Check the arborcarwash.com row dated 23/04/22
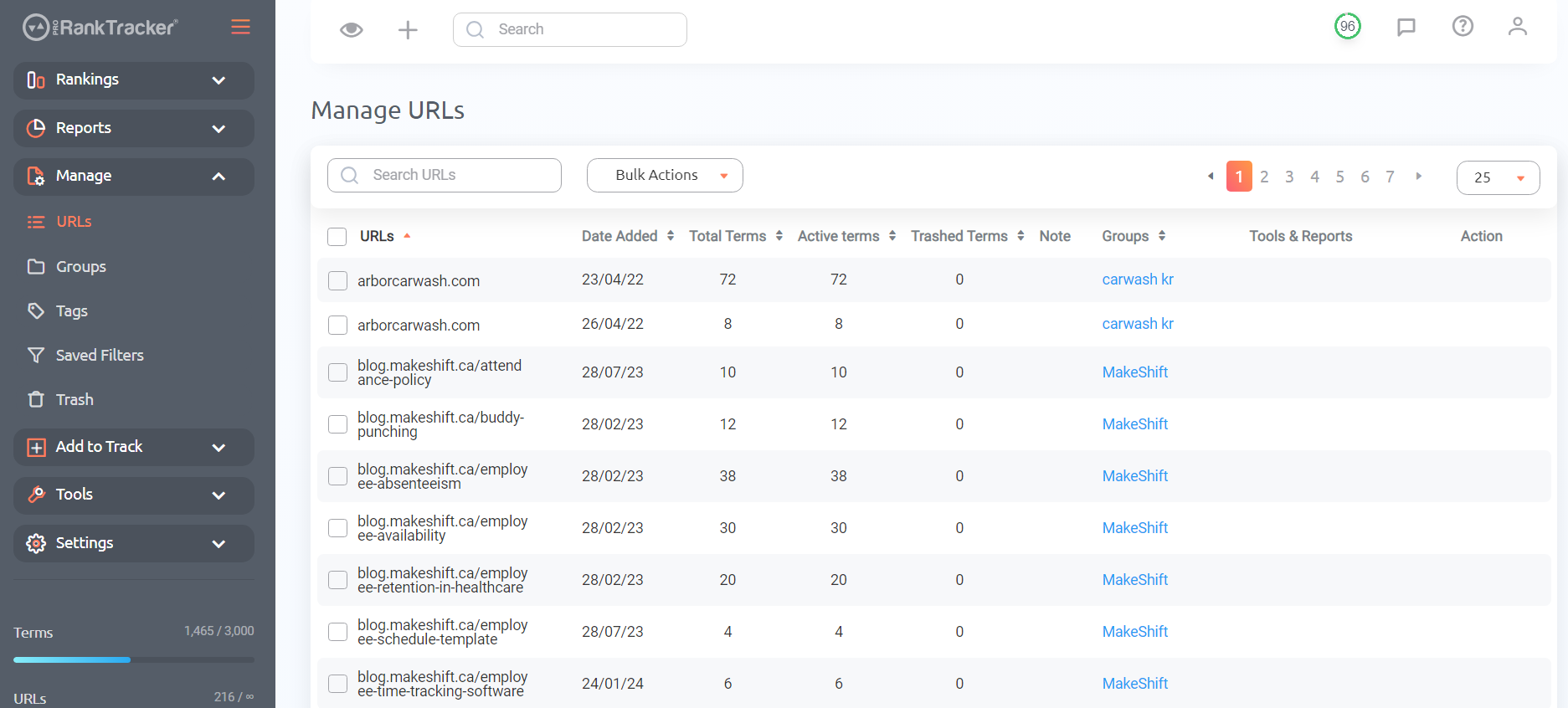1568x708 pixels. pos(338,280)
